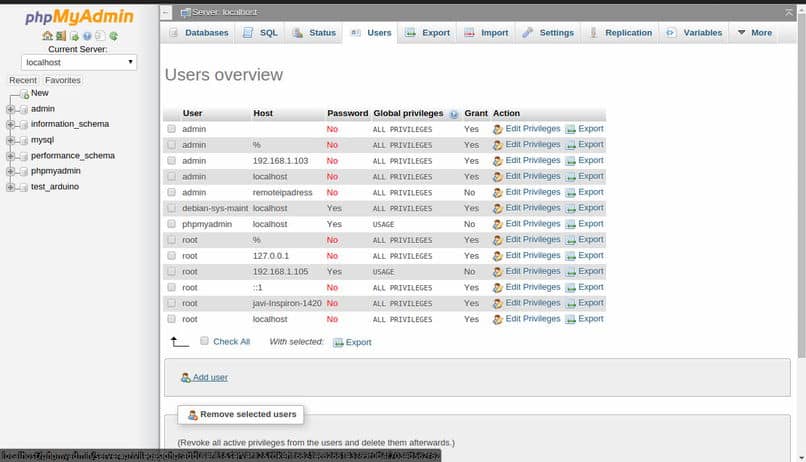This screenshot has height=462, width=806.
Task: Click the Export icon for admin at remoteipadress
Action: (570, 193)
